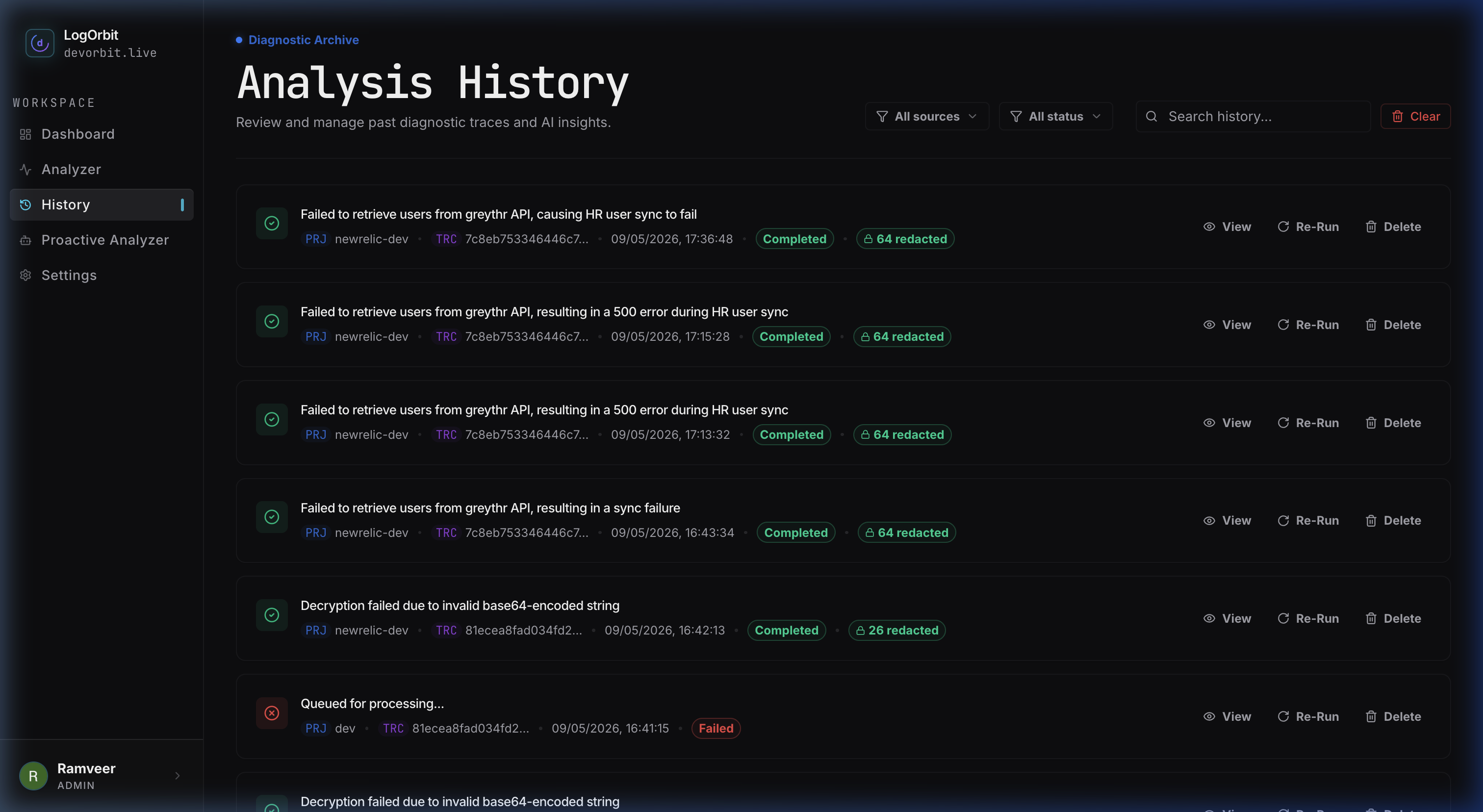Viewport: 1483px width, 812px height.
Task: Expand the All status filter
Action: point(1056,116)
